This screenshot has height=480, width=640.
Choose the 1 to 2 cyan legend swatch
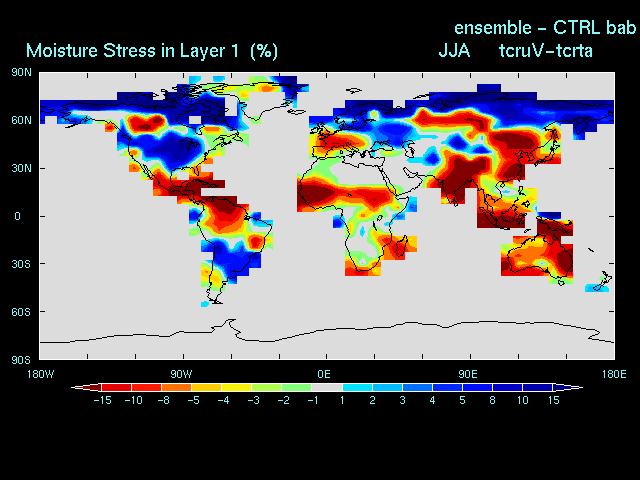click(x=358, y=387)
